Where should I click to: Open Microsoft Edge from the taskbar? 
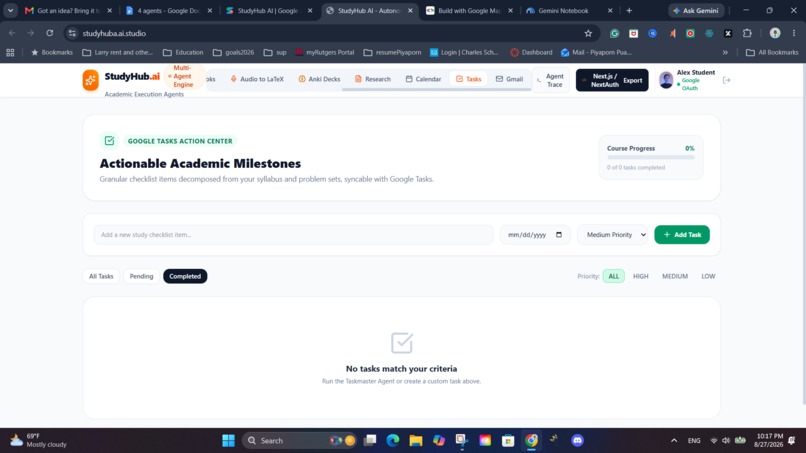[393, 440]
